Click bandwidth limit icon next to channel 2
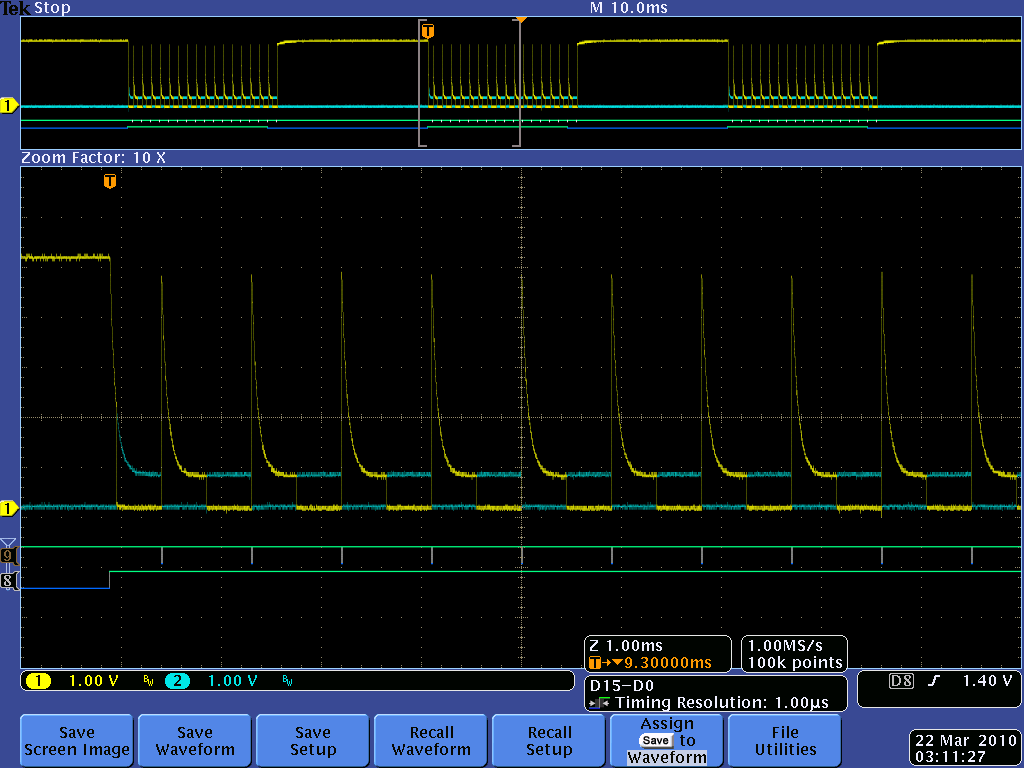This screenshot has width=1024, height=768. tap(287, 681)
